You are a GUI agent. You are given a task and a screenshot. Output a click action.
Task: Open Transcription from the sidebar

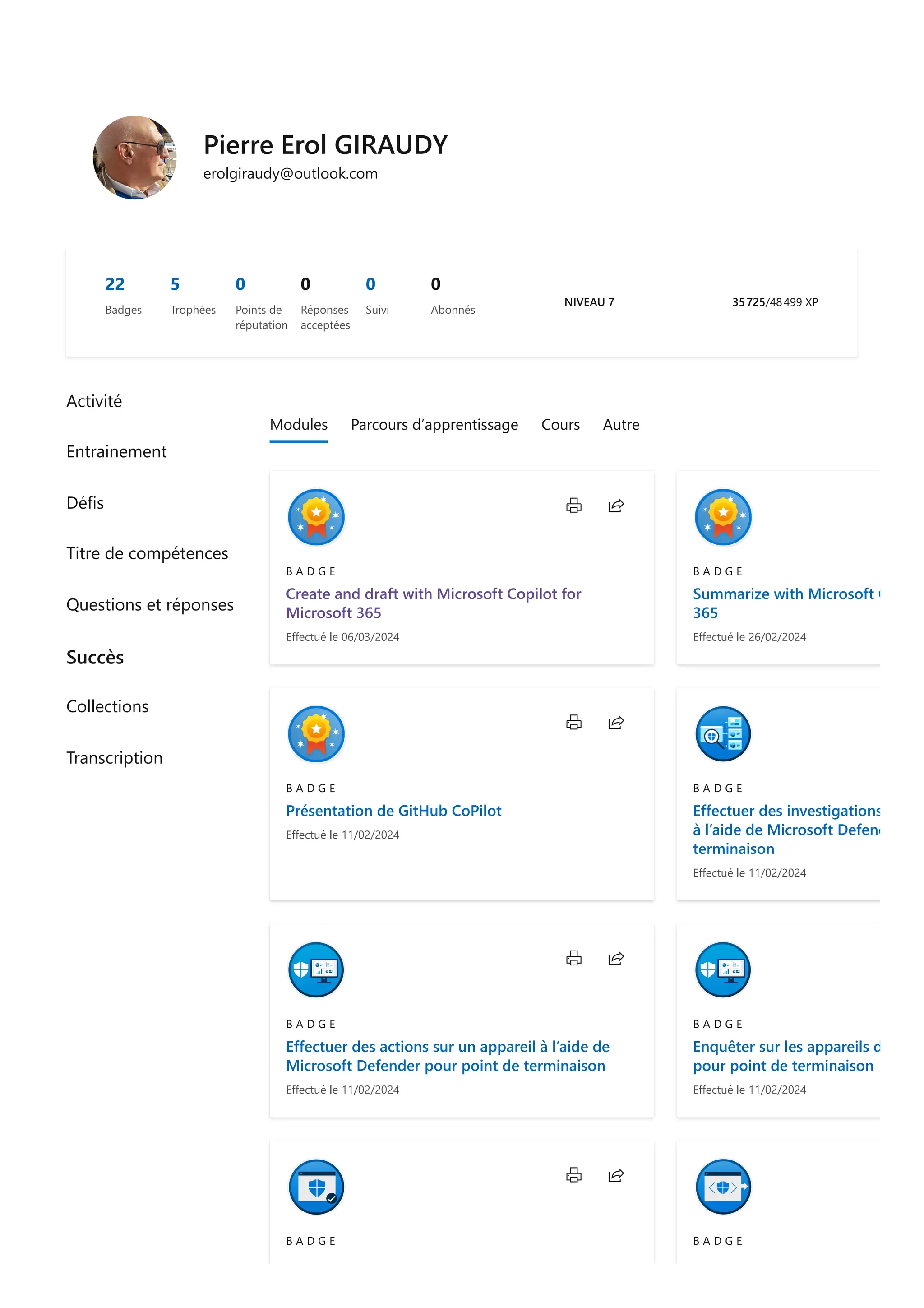click(x=115, y=758)
